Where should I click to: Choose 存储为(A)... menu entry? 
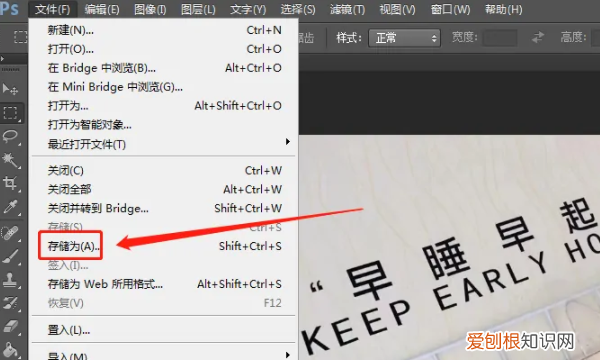[164, 246]
